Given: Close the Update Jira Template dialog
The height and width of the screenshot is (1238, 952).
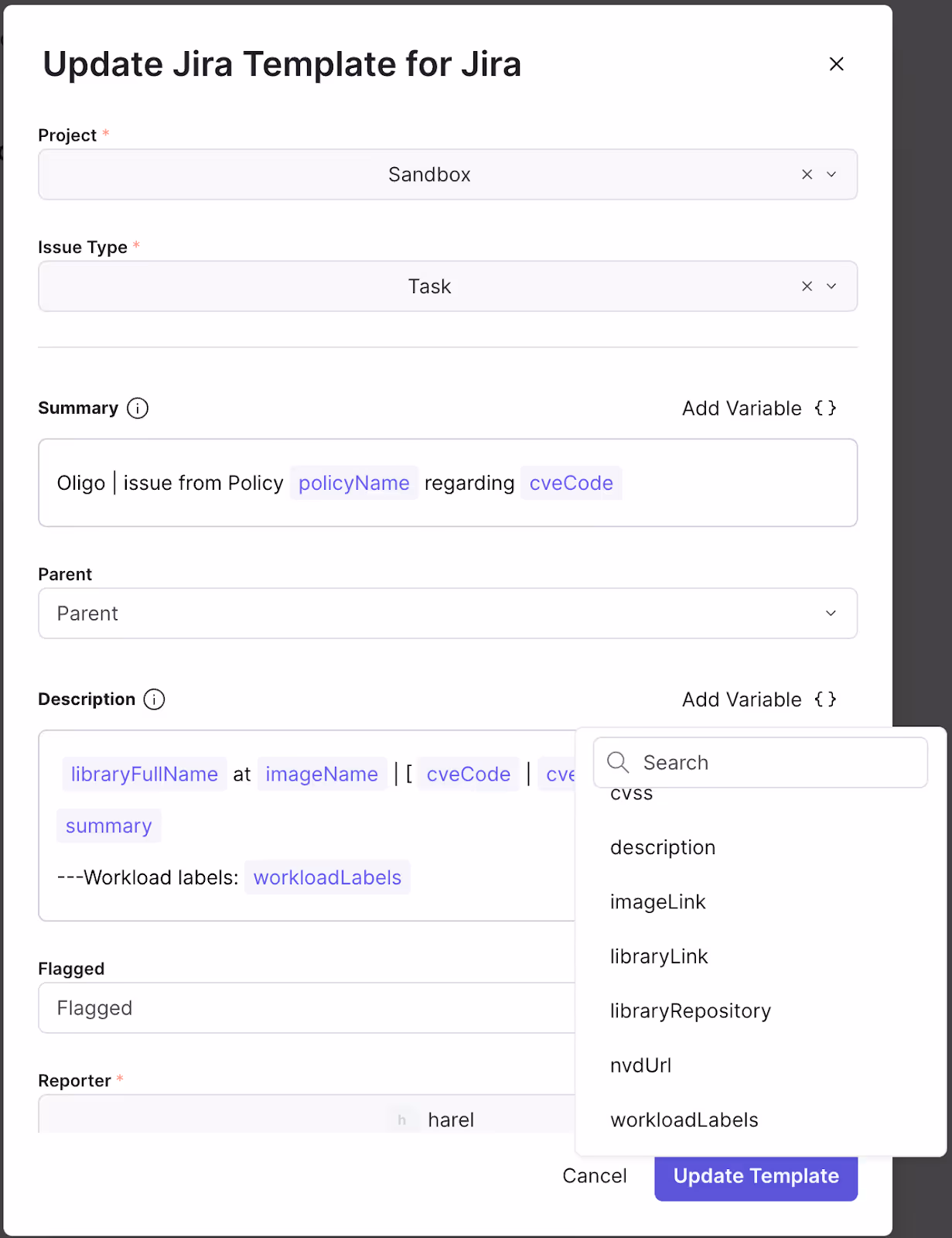Looking at the screenshot, I should coord(836,64).
